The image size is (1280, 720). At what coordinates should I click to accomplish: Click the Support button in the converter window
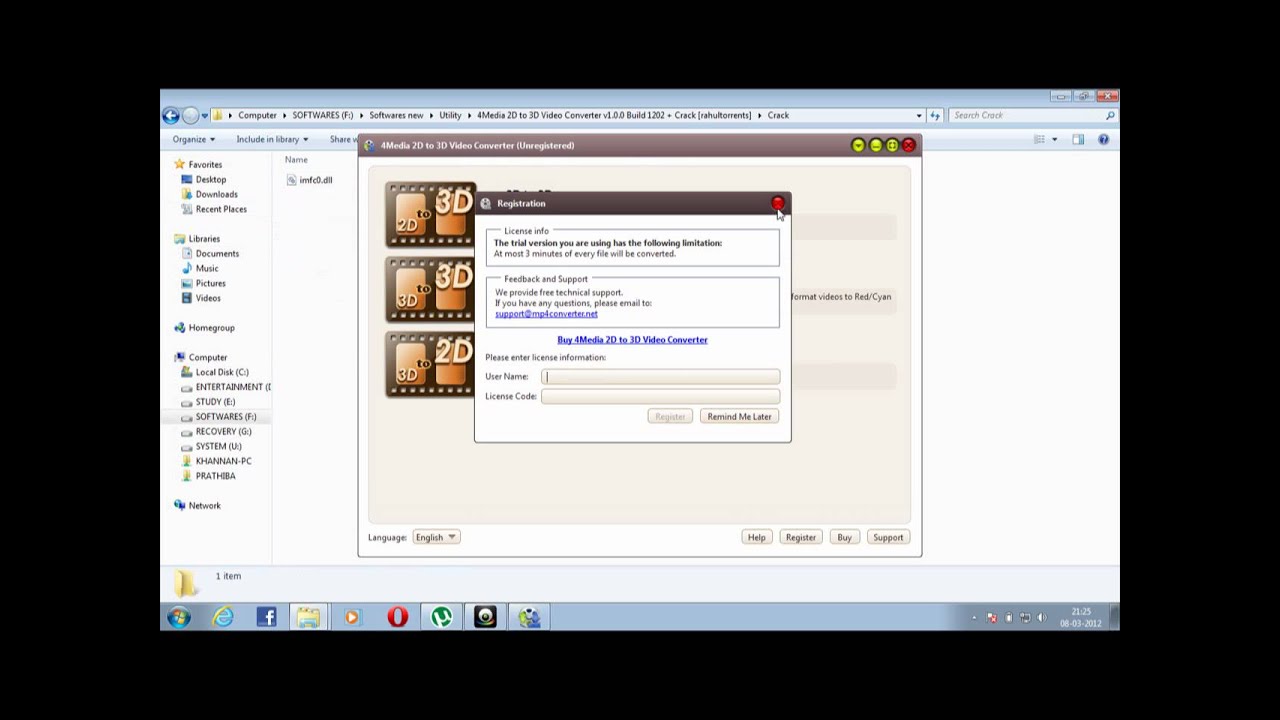[888, 538]
